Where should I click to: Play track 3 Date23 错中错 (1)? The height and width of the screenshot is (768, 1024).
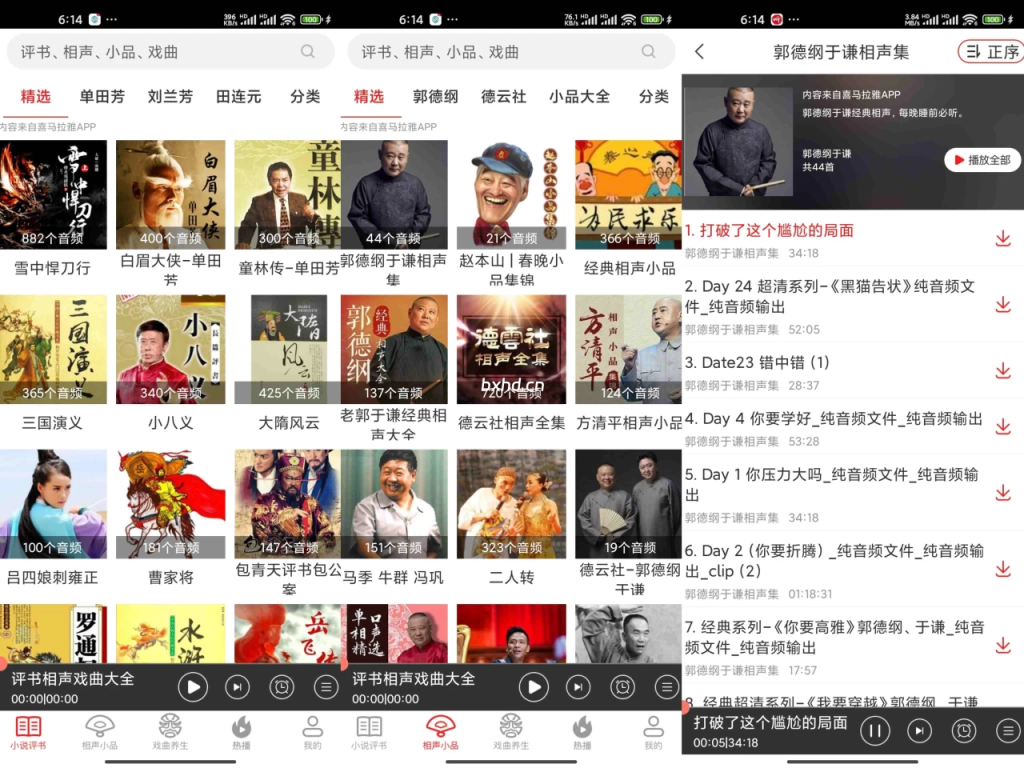click(758, 363)
